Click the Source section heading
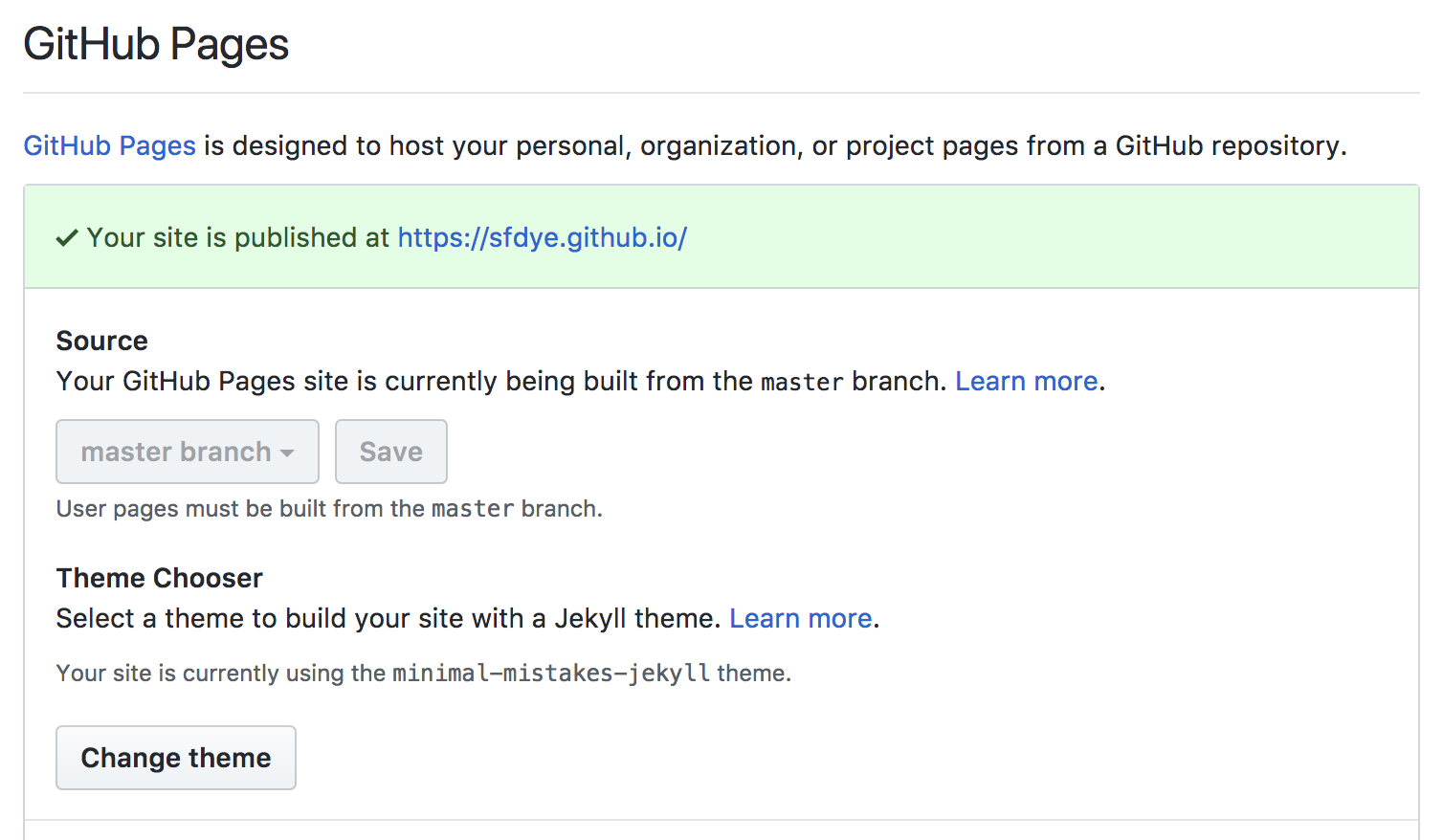Screen dimensions: 1443x840 (101, 341)
